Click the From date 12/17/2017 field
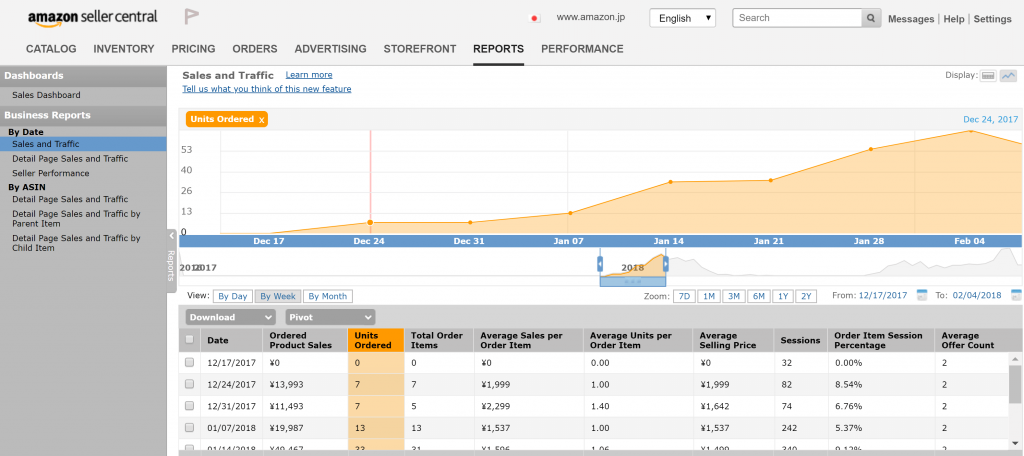Image resolution: width=1024 pixels, height=456 pixels. coord(882,295)
